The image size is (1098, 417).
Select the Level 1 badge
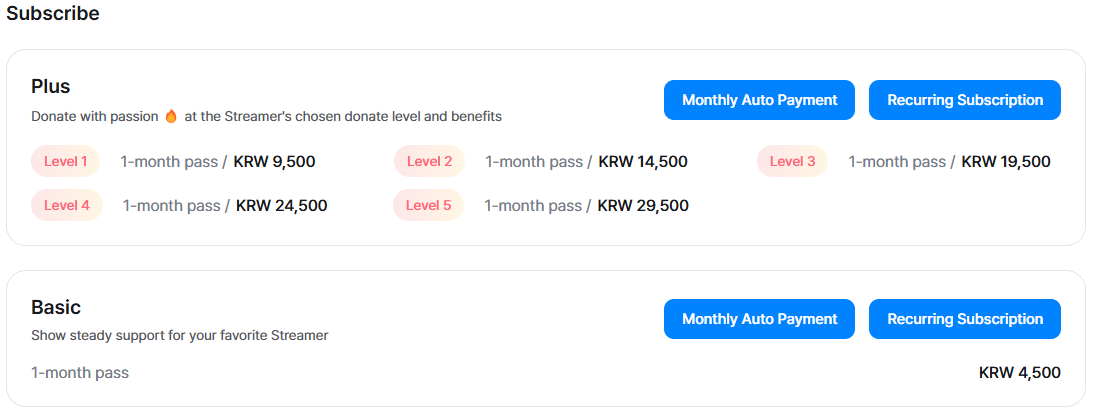66,161
